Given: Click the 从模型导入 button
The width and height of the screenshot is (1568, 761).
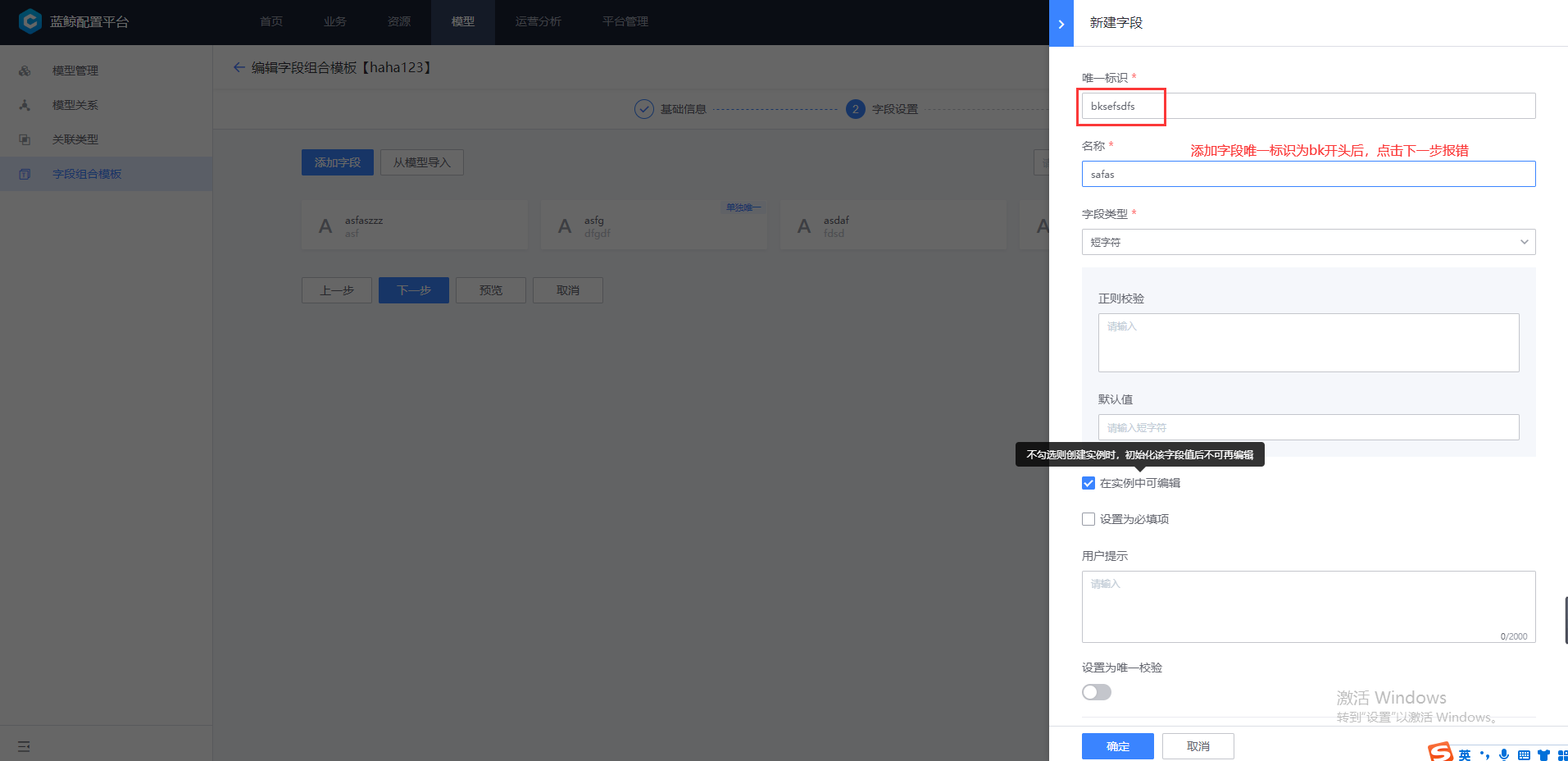Looking at the screenshot, I should point(421,162).
